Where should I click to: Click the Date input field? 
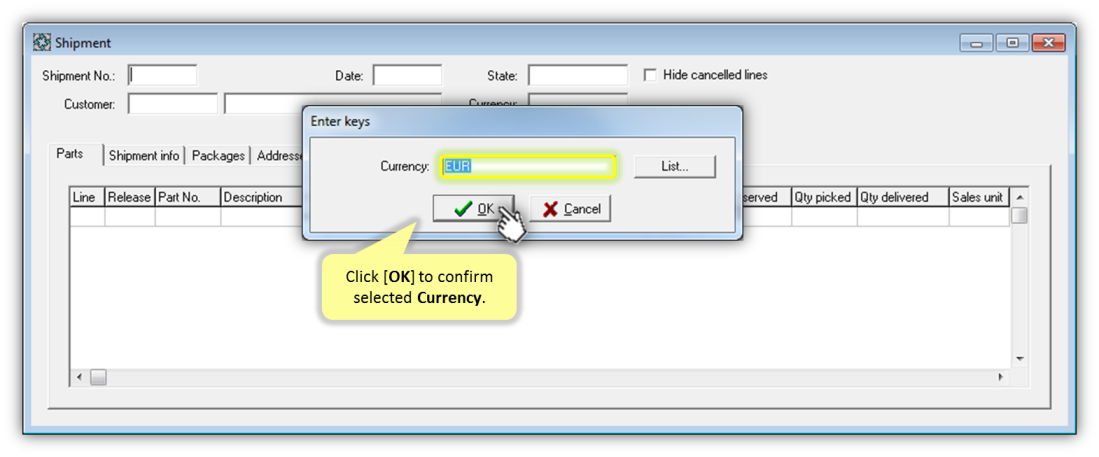click(x=407, y=75)
